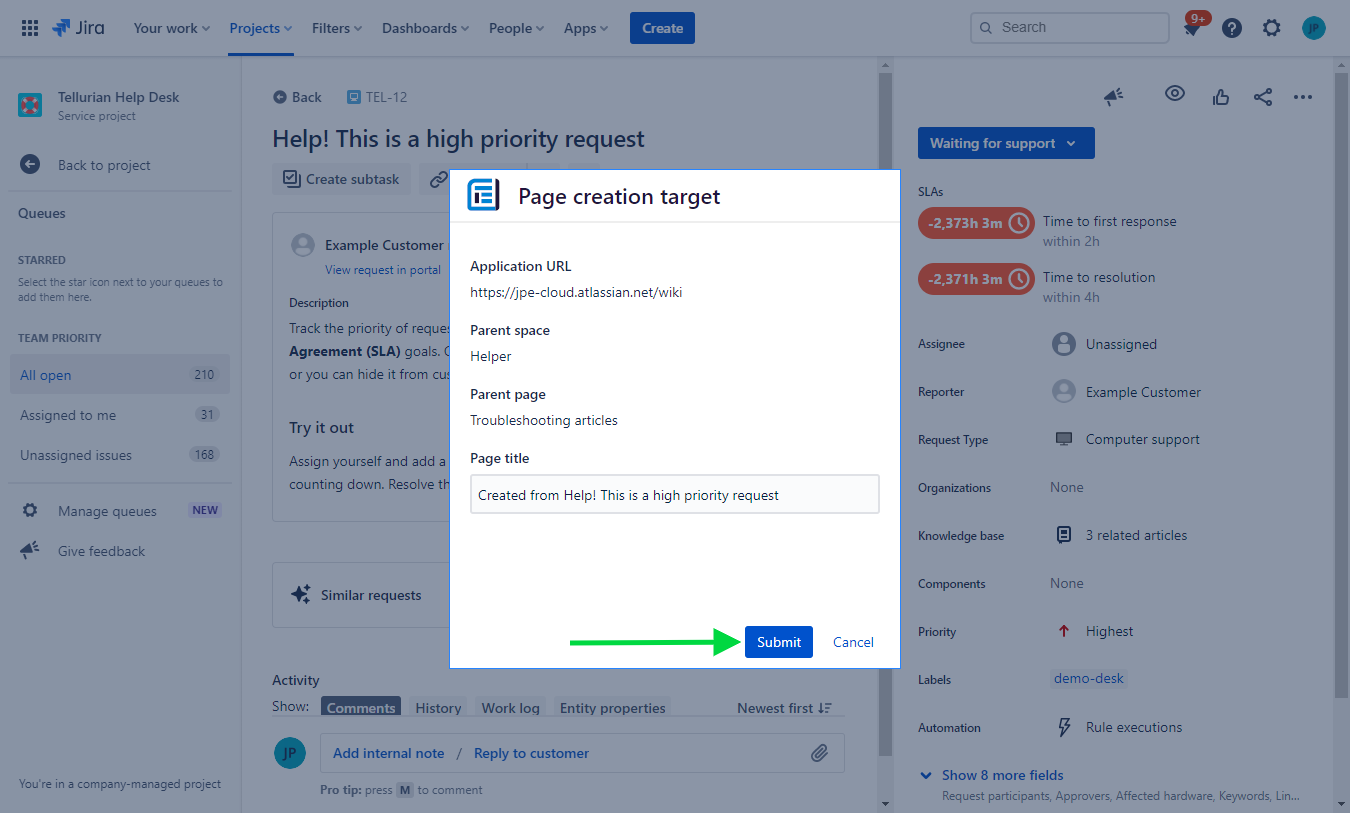Click the Page title input field
The width and height of the screenshot is (1350, 813).
tap(674, 494)
